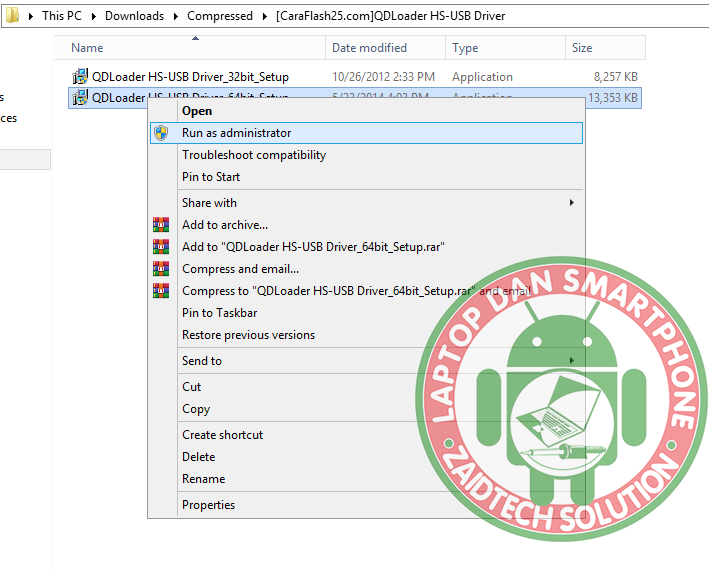
Task: Open the breadcrumb arrow after Compressed
Action: pyautogui.click(x=265, y=16)
